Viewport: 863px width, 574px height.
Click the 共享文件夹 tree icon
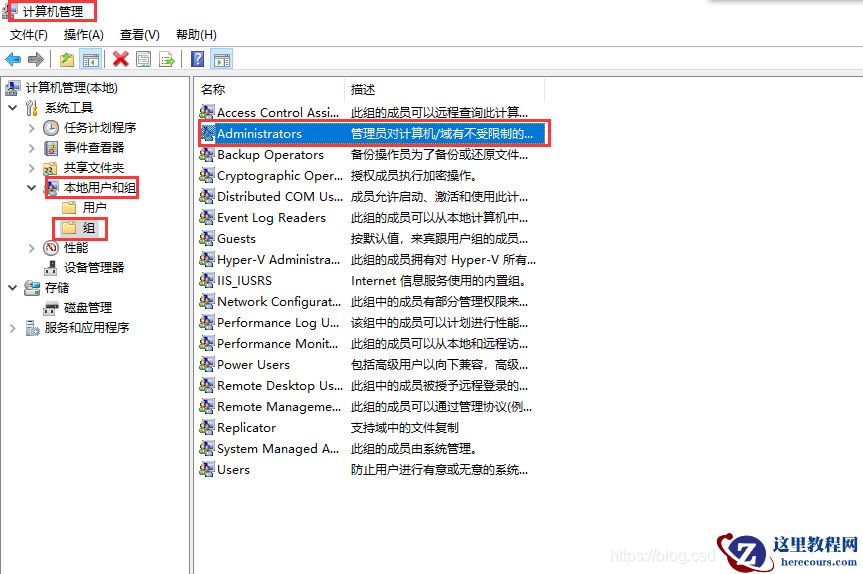(x=51, y=168)
